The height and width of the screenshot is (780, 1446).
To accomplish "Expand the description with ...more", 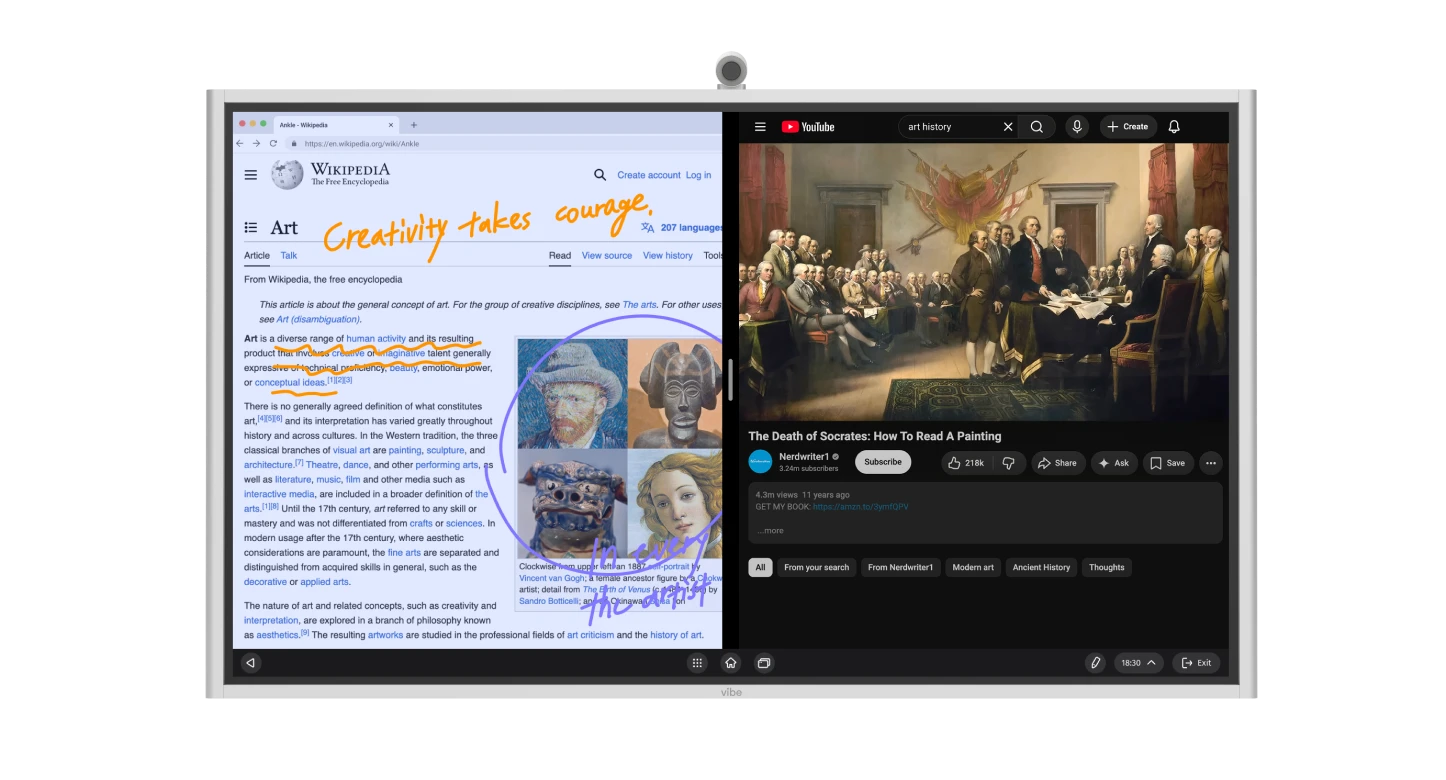I will pos(770,531).
